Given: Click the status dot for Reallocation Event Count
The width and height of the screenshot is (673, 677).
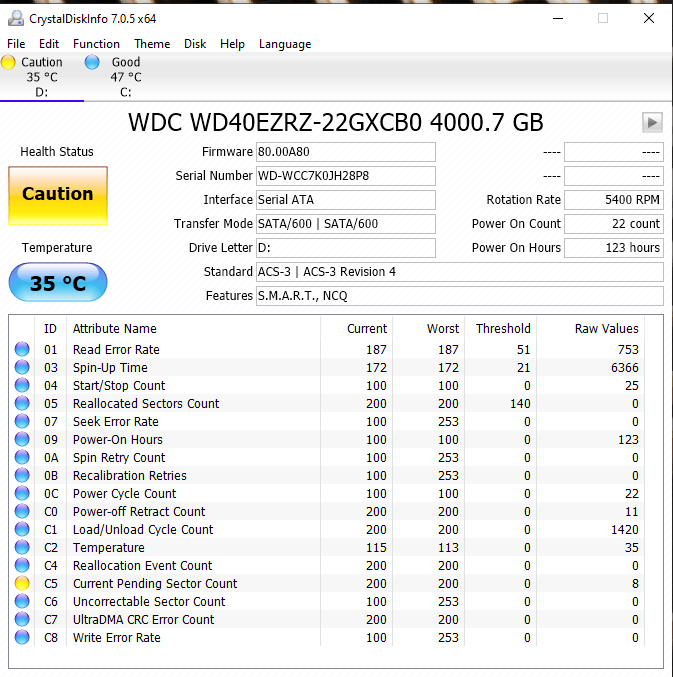Looking at the screenshot, I should pyautogui.click(x=22, y=565).
